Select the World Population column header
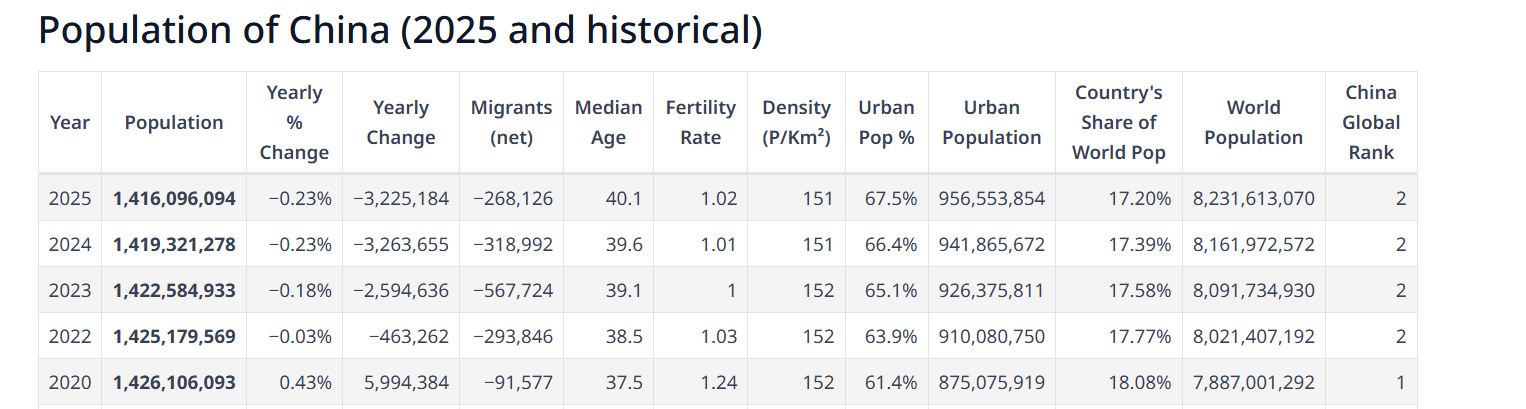 (1253, 123)
